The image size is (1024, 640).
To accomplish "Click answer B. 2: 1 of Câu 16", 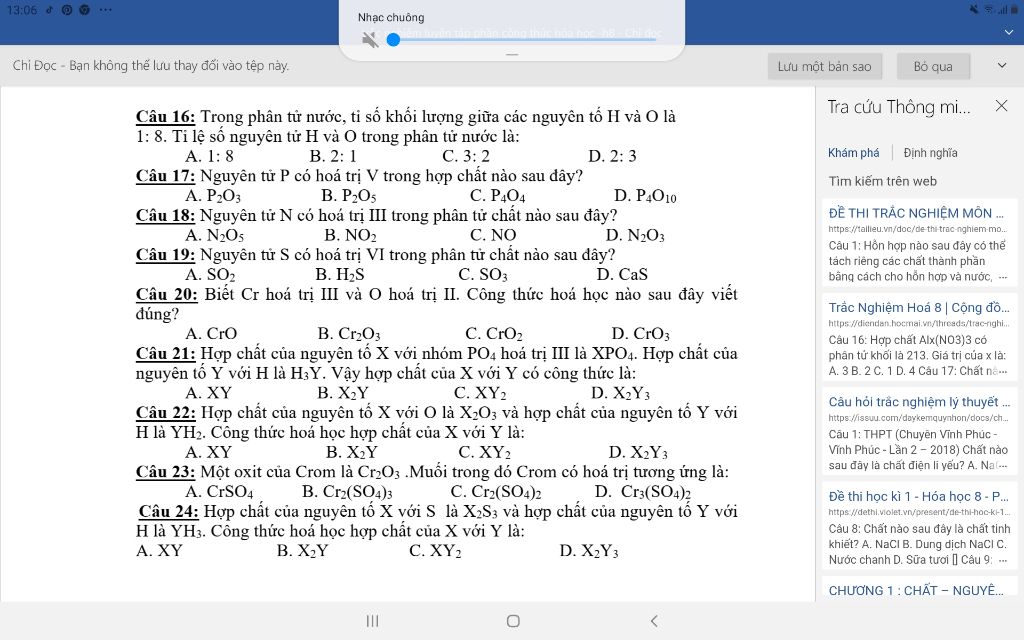I will point(333,156).
